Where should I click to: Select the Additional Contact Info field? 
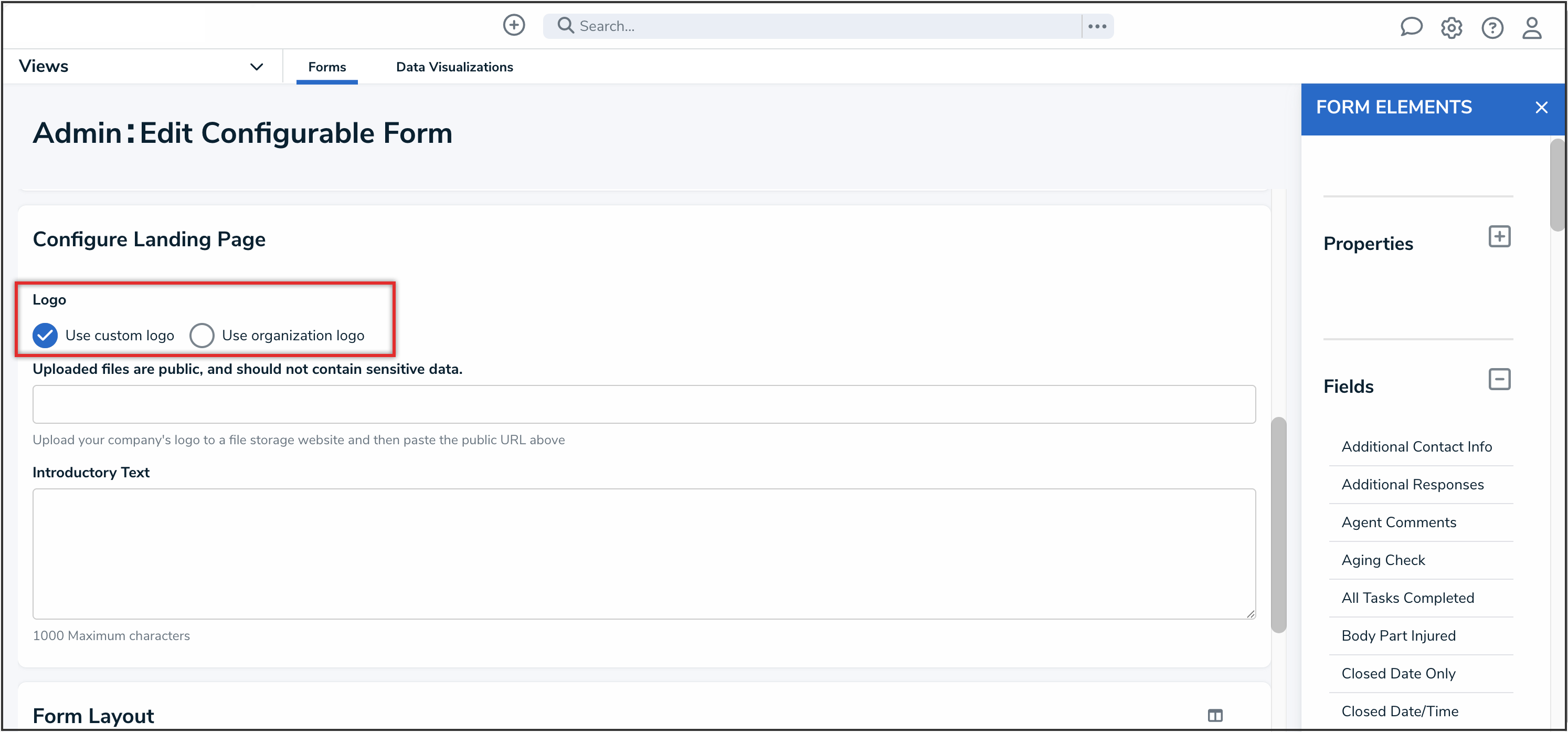[x=1416, y=446]
